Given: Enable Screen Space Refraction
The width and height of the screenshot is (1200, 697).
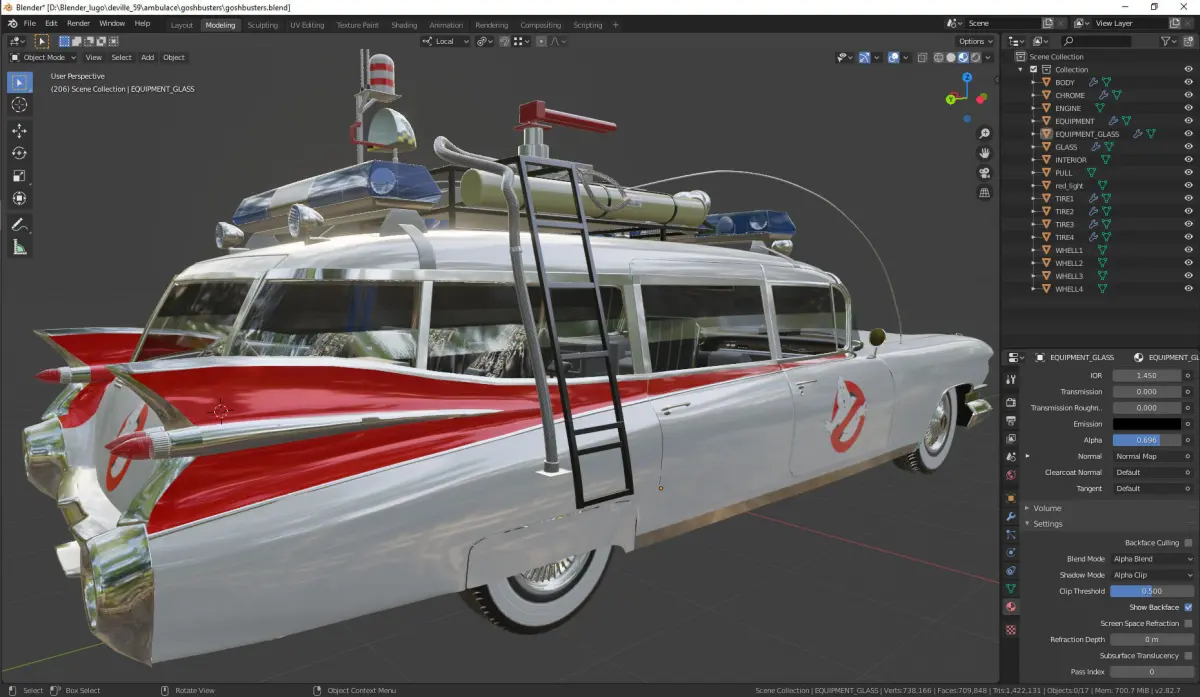Looking at the screenshot, I should tap(1188, 623).
